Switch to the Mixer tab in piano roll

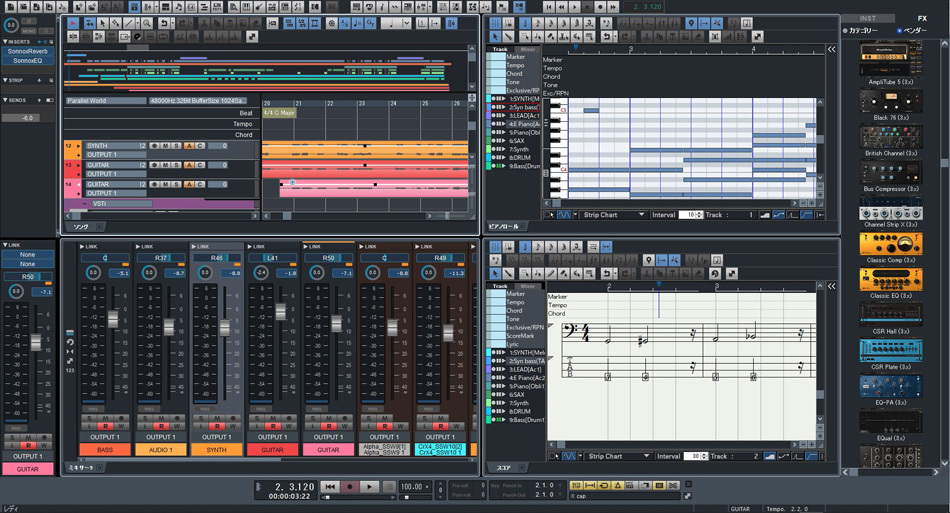(527, 49)
